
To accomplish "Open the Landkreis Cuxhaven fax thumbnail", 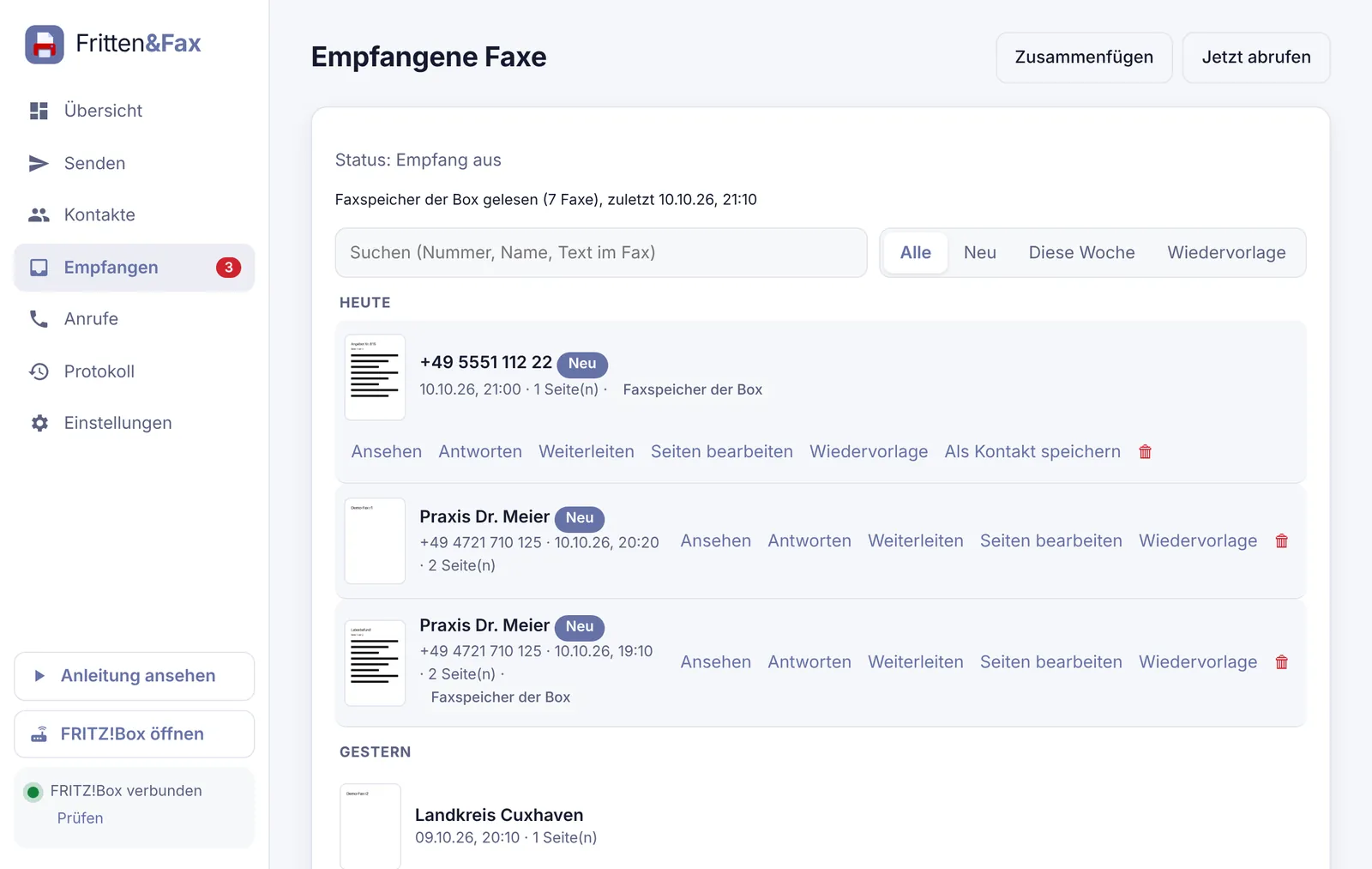I will point(370,826).
